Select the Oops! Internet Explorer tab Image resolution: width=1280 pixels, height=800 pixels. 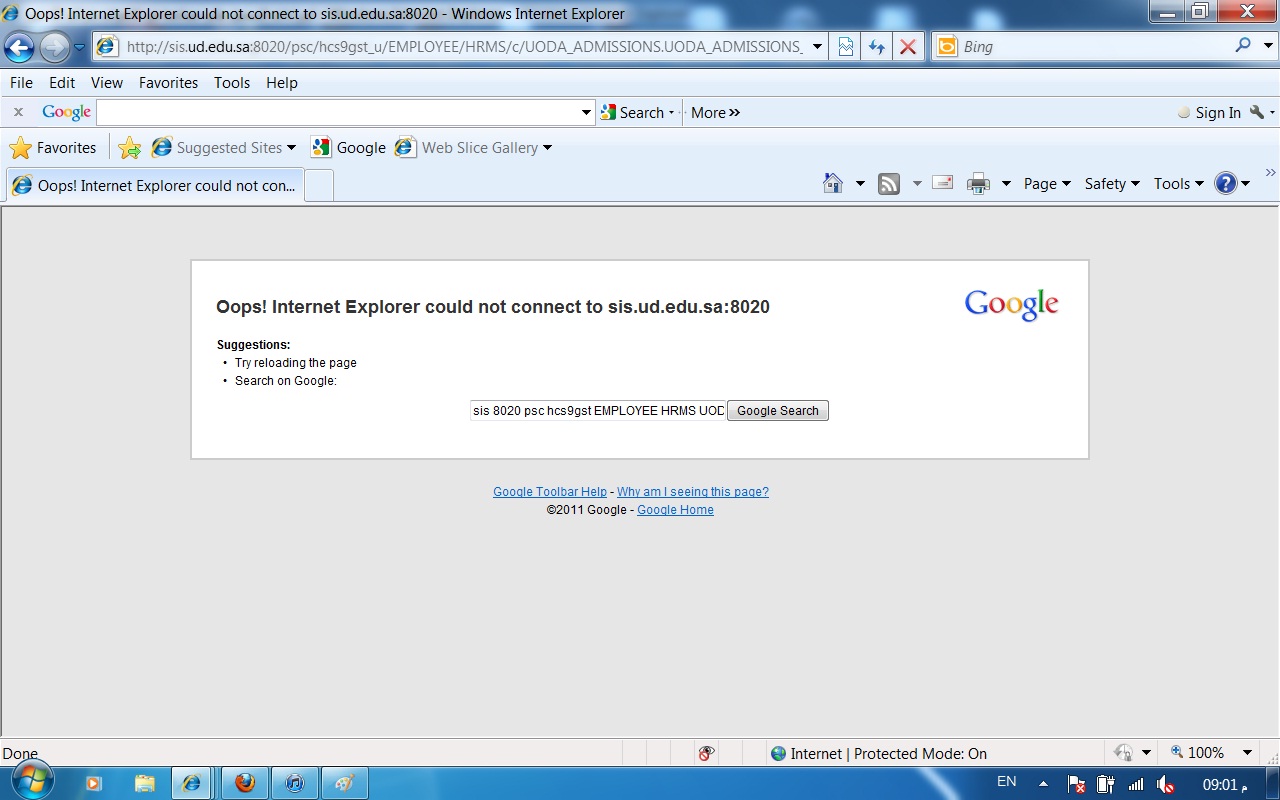154,185
